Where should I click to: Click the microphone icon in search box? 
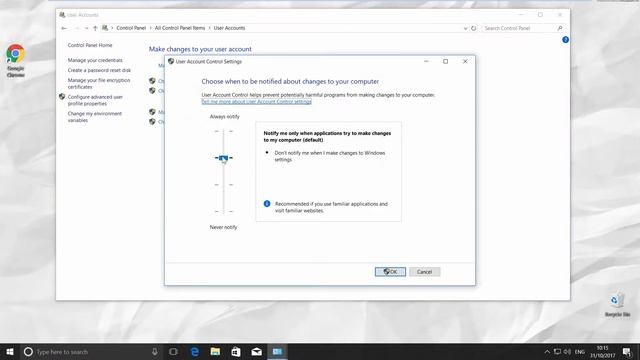pyautogui.click(x=155, y=351)
